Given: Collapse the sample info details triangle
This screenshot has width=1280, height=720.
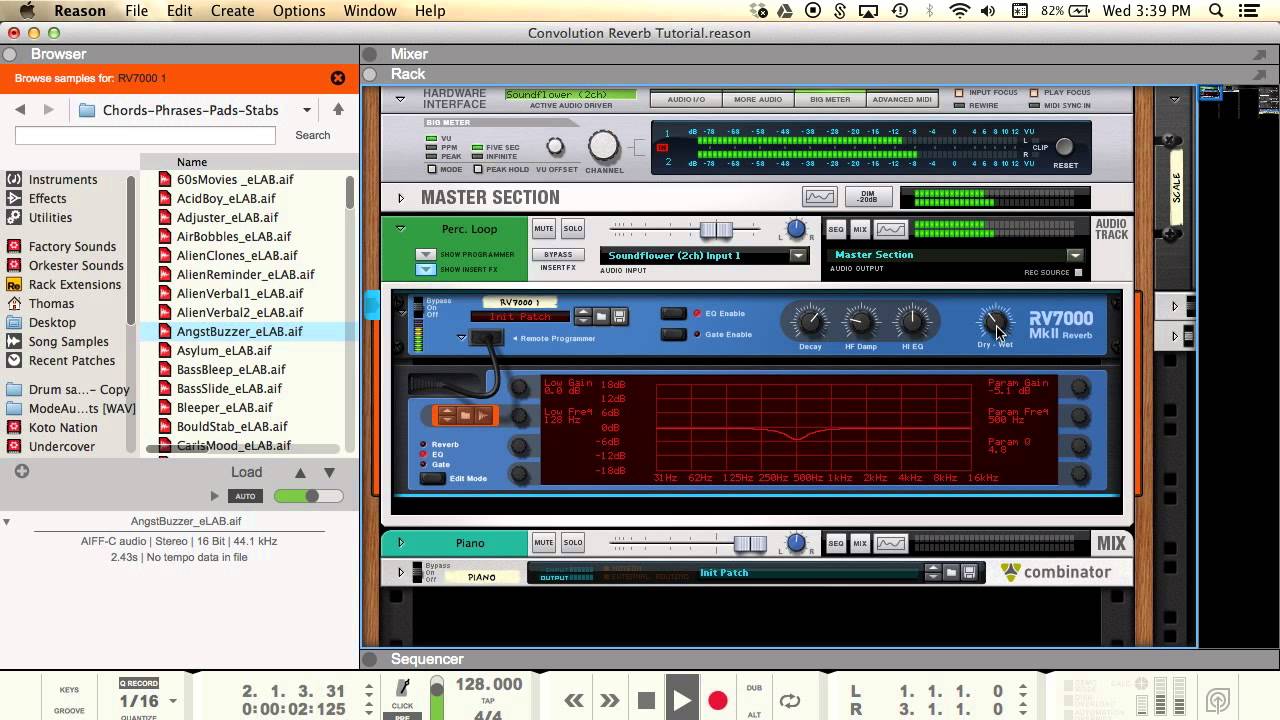Looking at the screenshot, I should (x=7, y=522).
